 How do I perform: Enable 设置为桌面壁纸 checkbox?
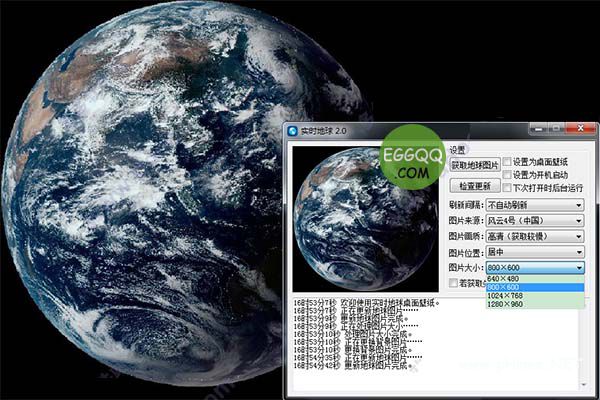pos(507,162)
